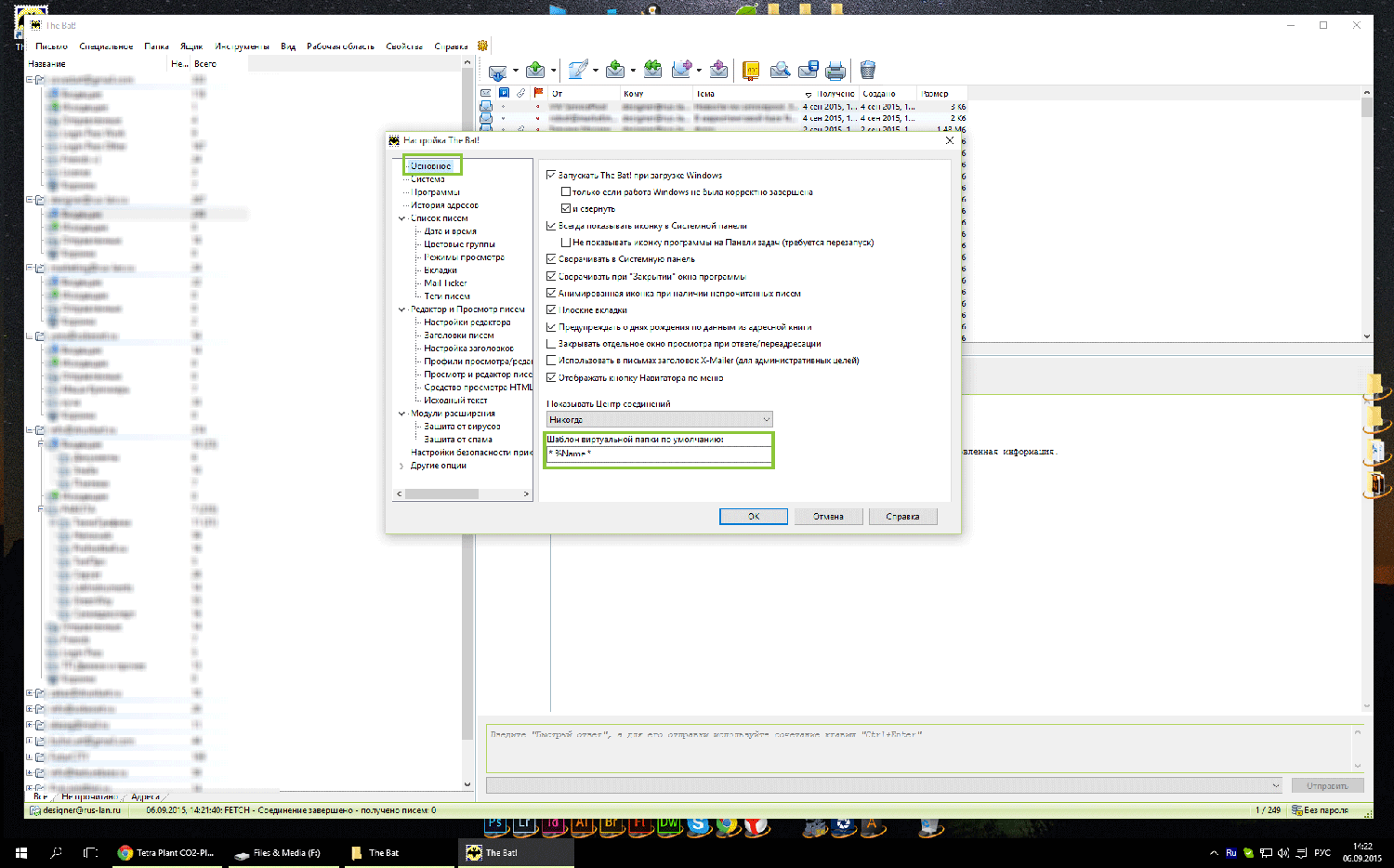Open the Address book toolbar icon
The image size is (1394, 868).
[751, 70]
